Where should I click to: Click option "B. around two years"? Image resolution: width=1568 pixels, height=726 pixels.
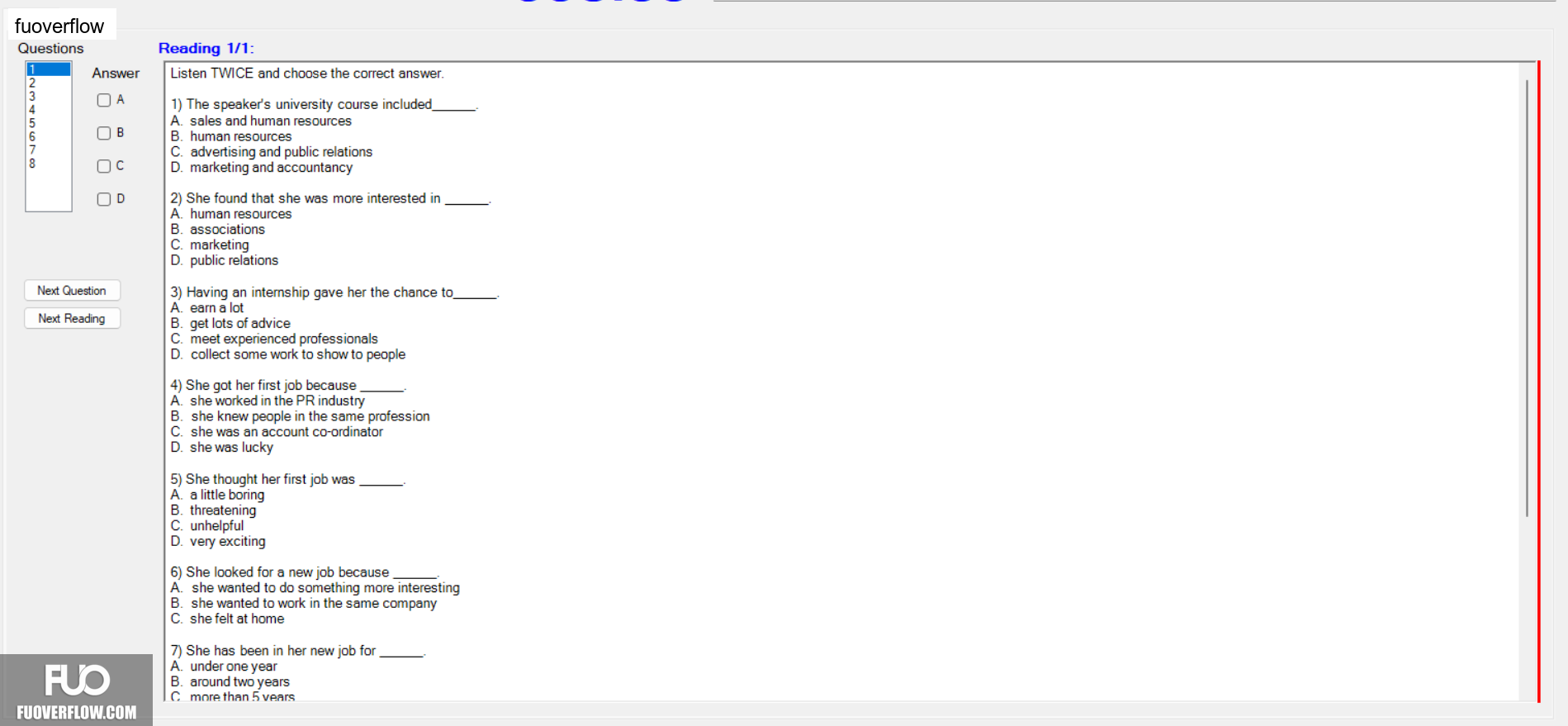pos(230,683)
